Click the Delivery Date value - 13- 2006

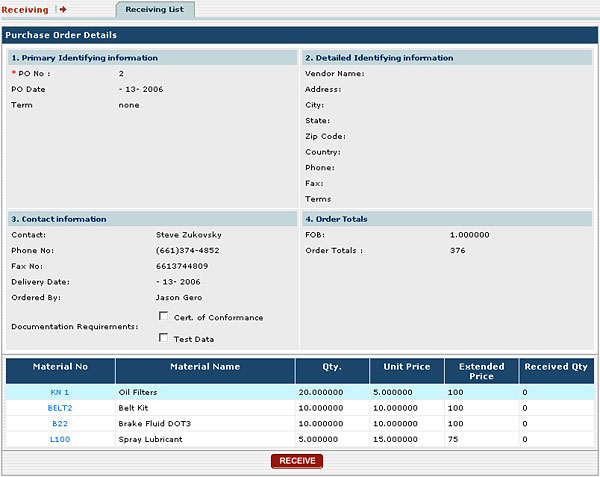coord(178,282)
